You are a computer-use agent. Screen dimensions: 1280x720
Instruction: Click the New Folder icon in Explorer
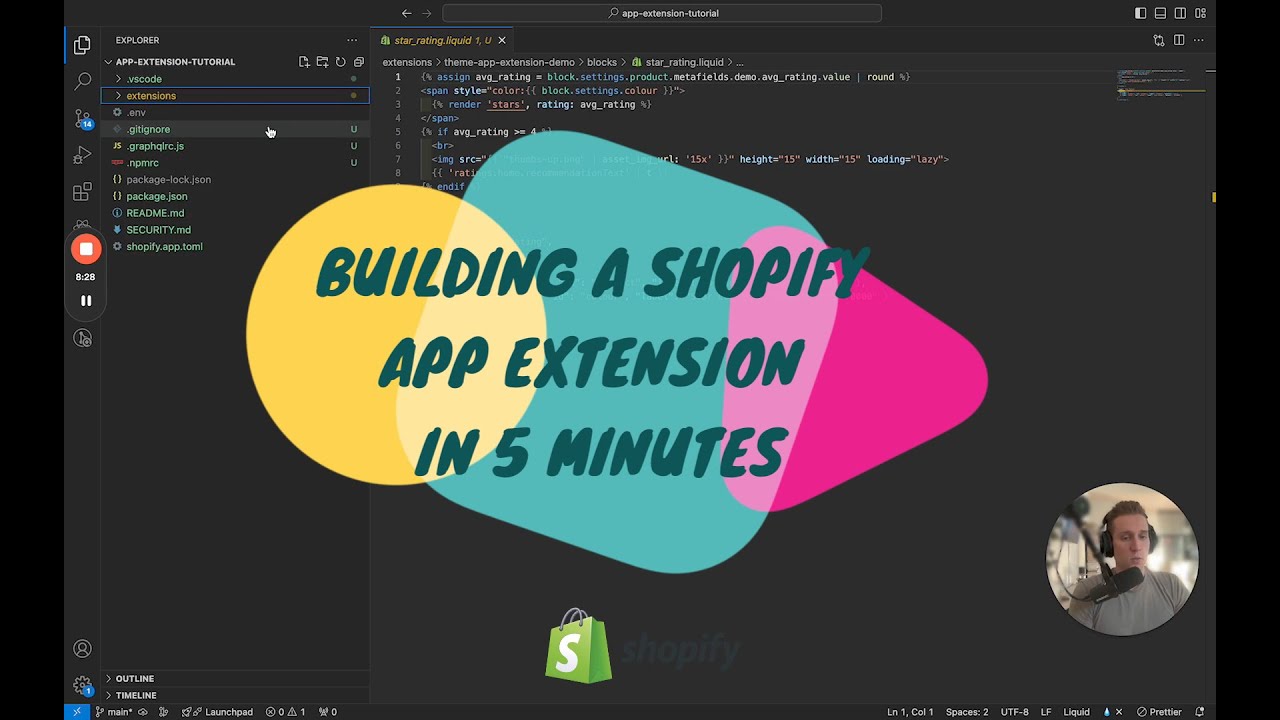[322, 62]
